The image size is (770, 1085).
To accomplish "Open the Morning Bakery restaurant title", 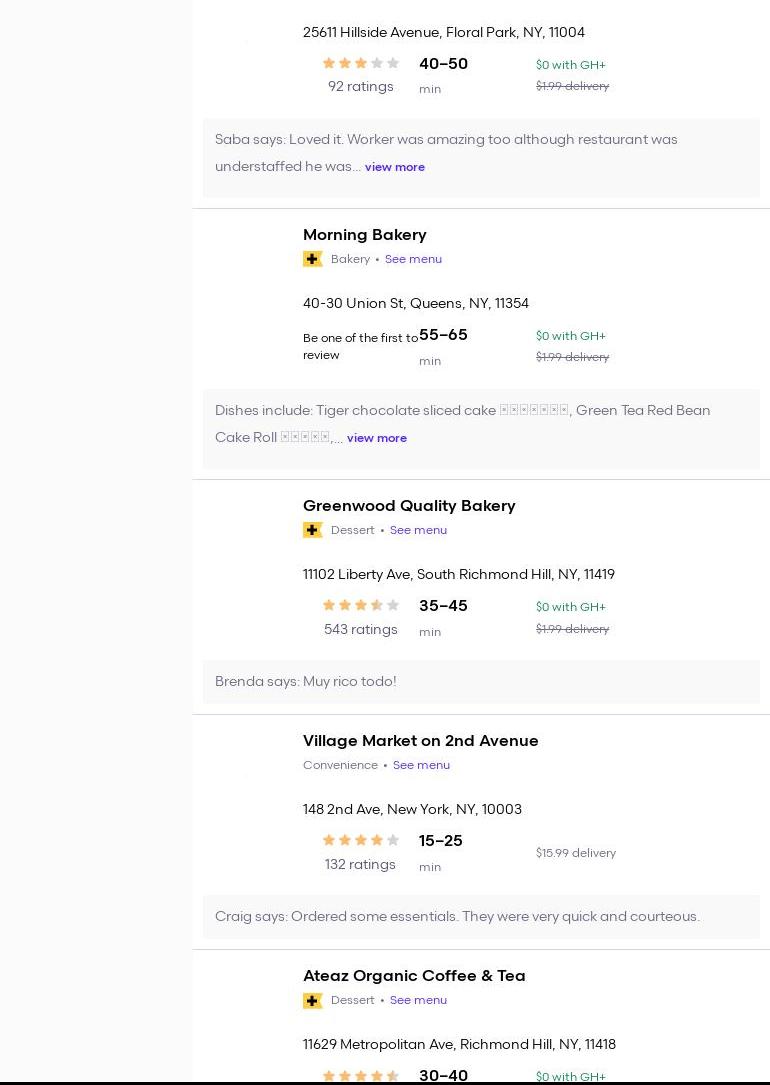I will 364,235.
